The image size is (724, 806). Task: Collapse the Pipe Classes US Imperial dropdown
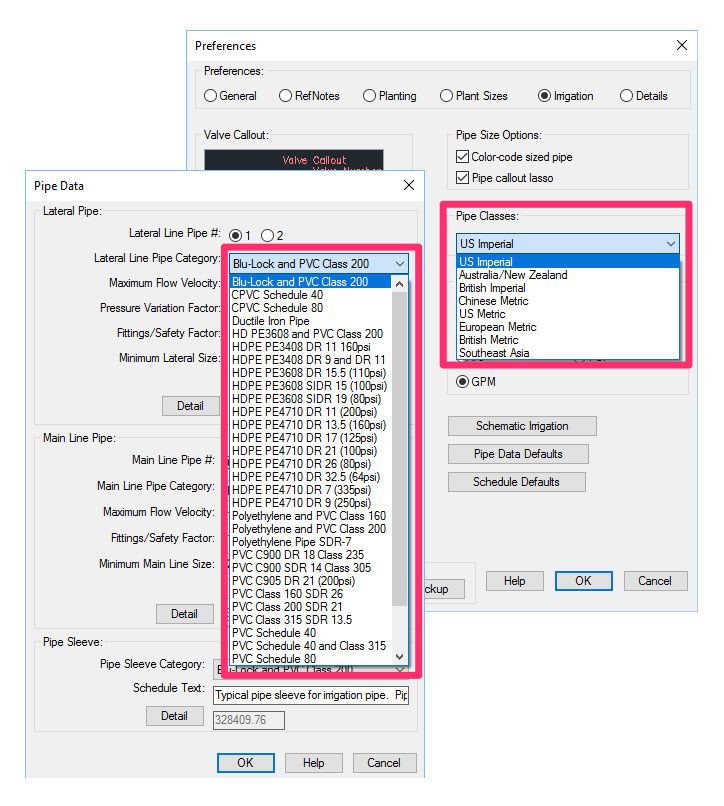669,243
